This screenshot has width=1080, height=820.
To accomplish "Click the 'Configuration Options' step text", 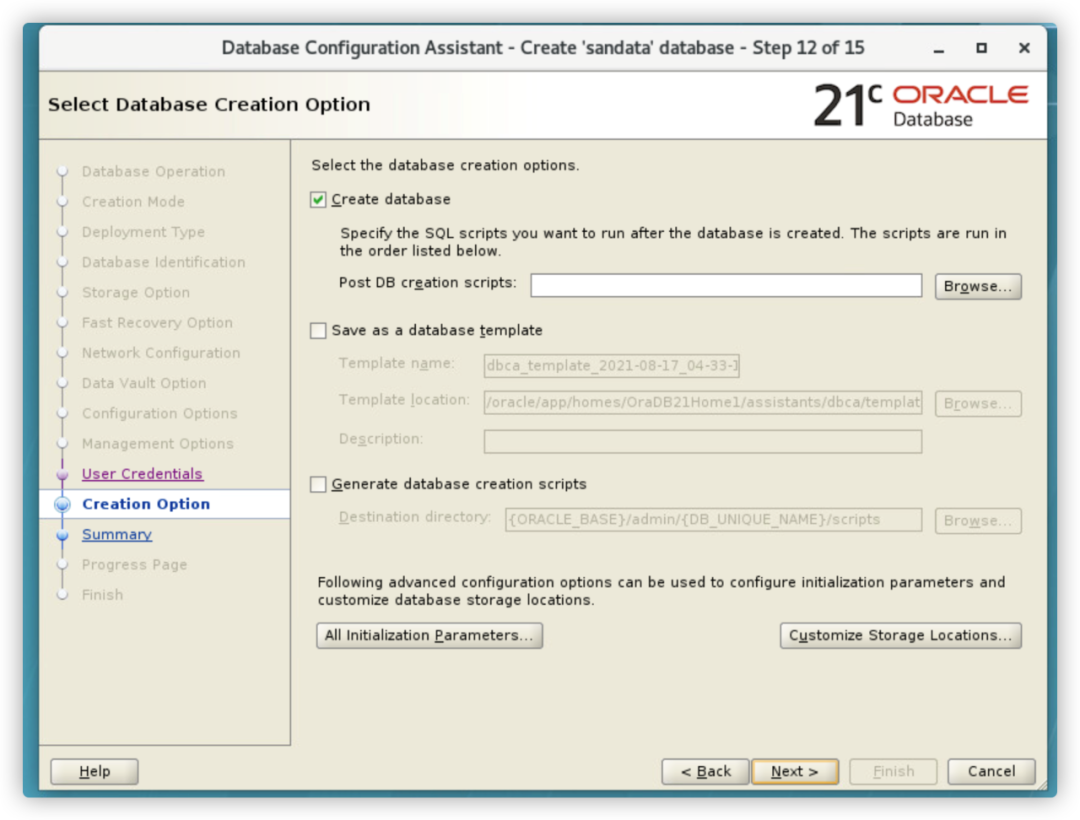I will tap(159, 414).
